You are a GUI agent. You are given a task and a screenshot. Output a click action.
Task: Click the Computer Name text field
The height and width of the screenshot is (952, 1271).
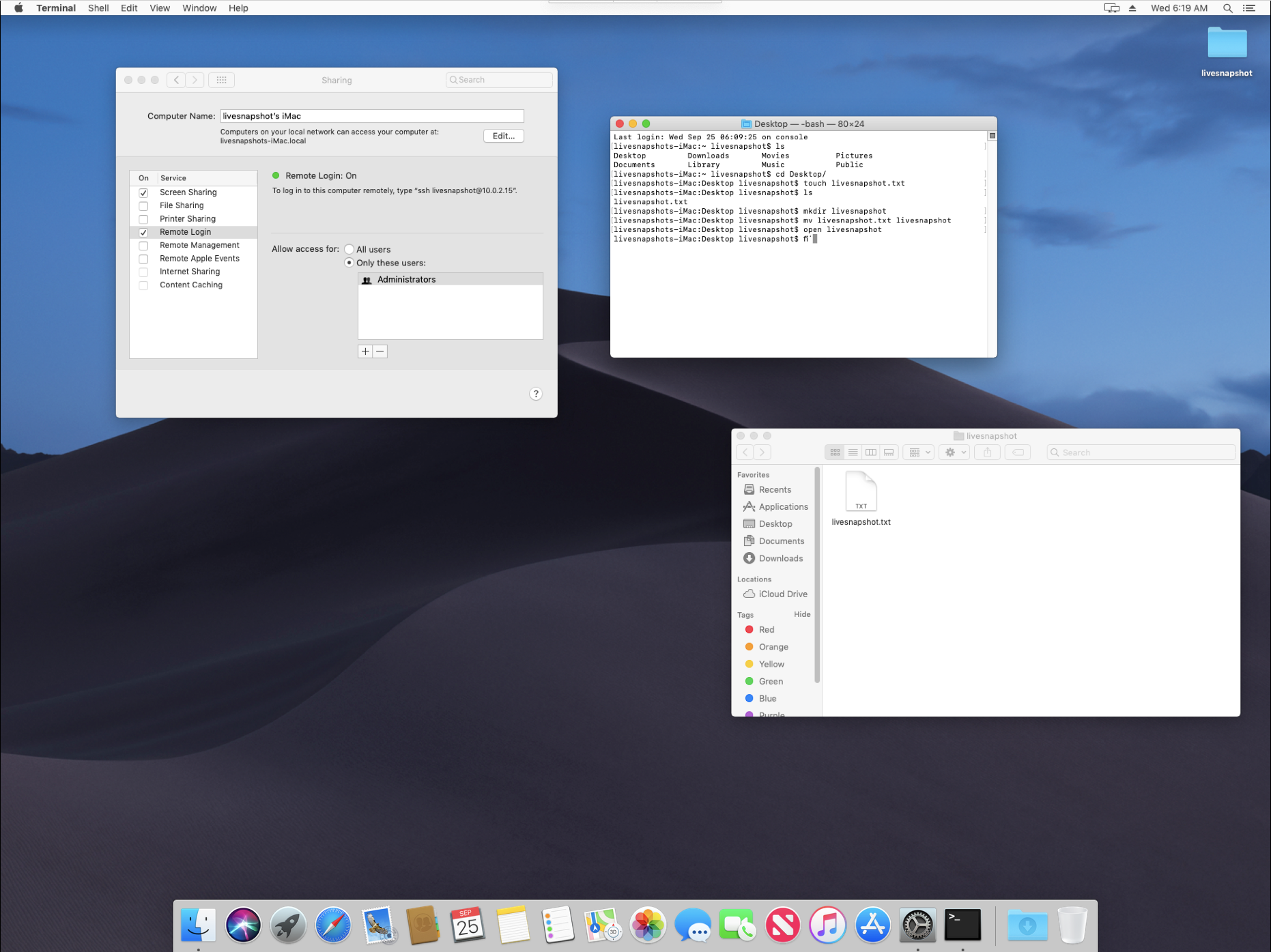coord(371,116)
